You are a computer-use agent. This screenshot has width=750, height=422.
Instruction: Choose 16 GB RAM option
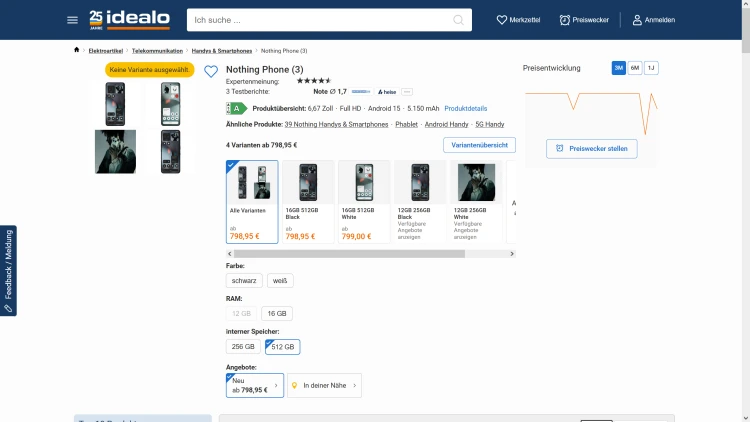[277, 313]
